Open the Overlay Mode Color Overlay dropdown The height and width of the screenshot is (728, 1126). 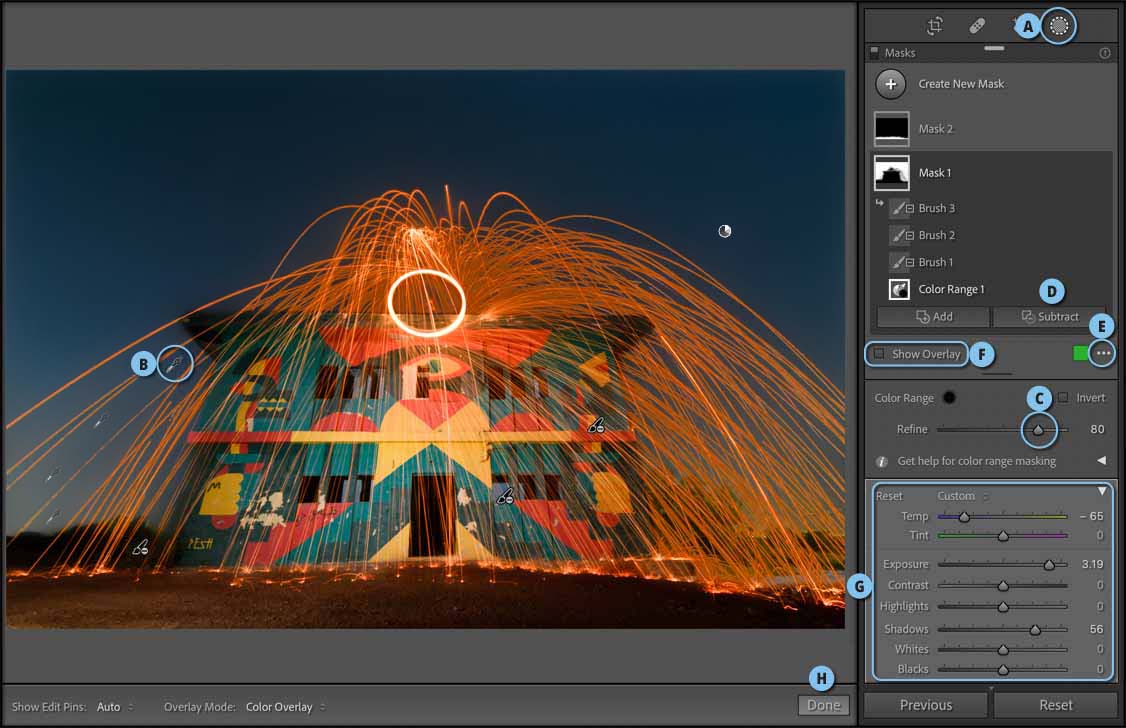(285, 707)
